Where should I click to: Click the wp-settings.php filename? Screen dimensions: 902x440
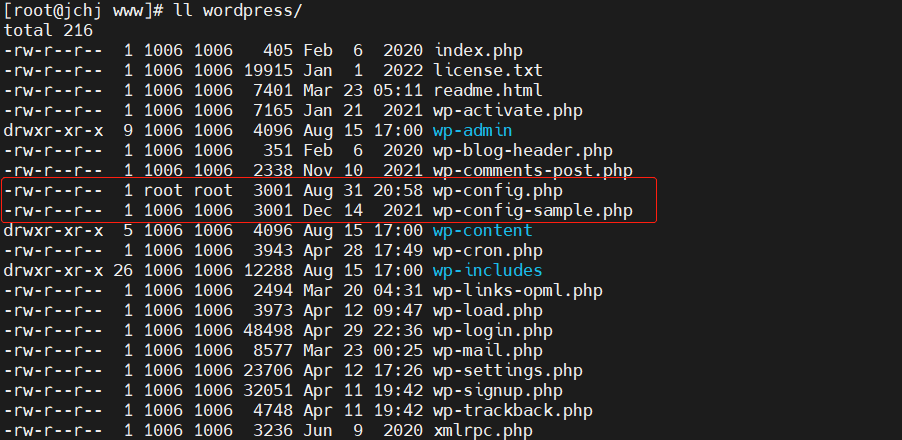(508, 371)
